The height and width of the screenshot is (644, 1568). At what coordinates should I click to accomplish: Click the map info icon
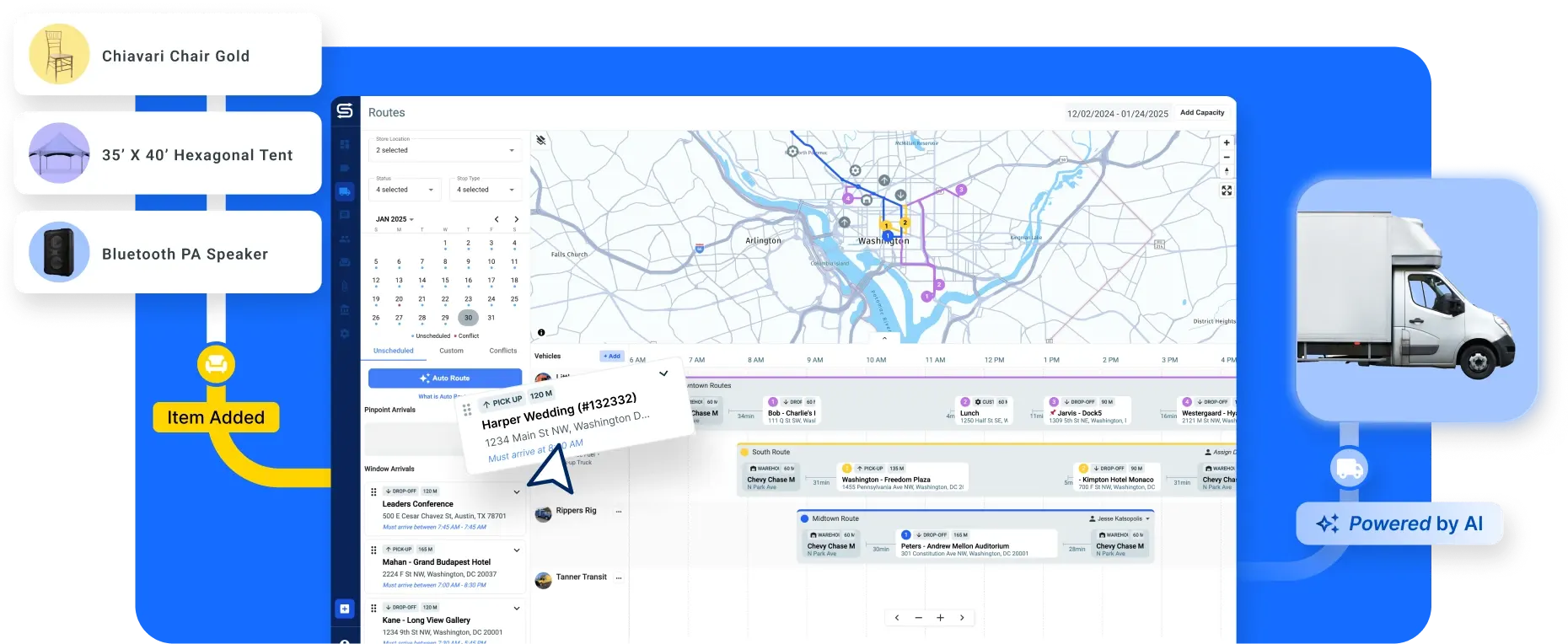541,332
